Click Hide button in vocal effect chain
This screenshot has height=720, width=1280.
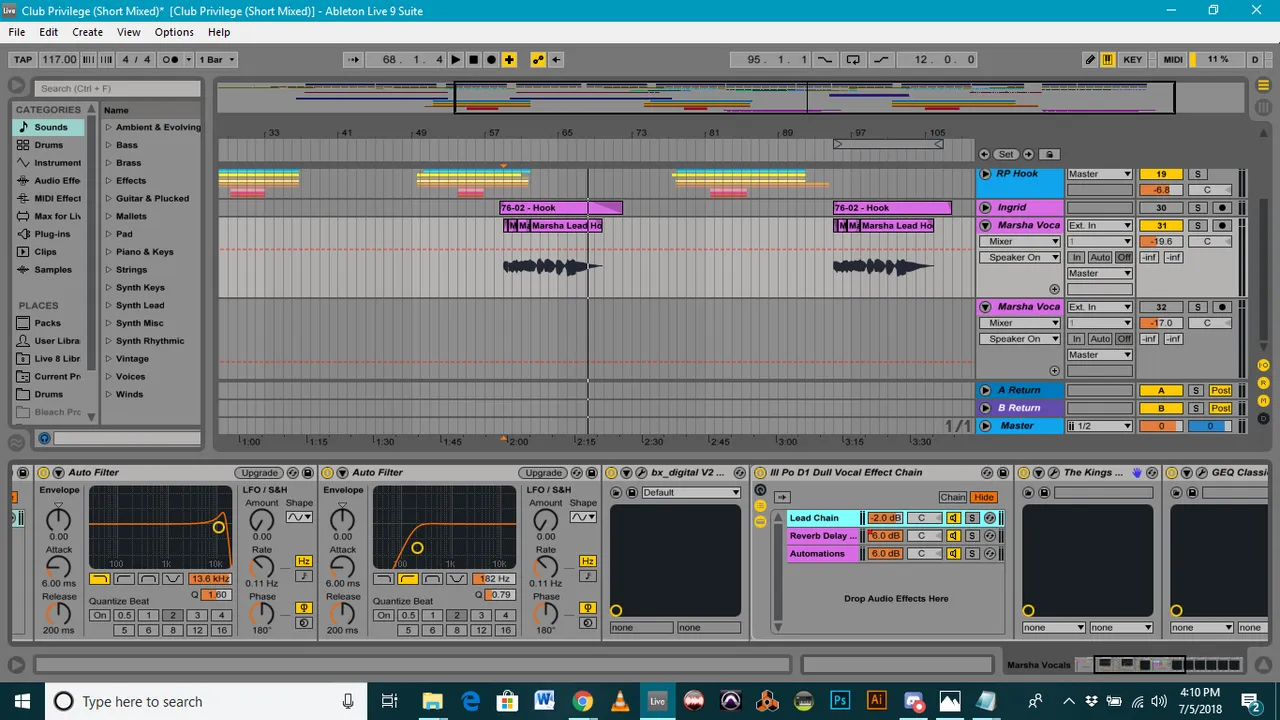click(984, 497)
